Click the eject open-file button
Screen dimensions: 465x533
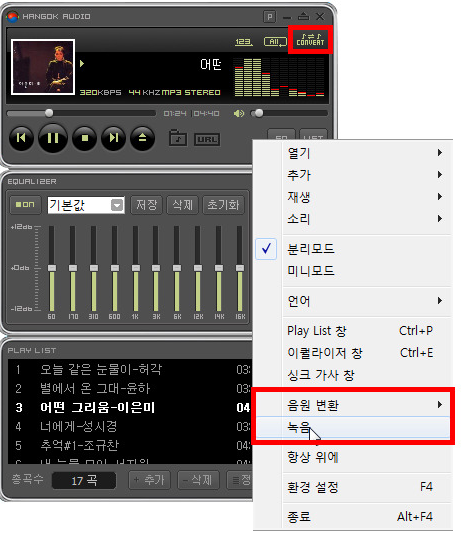coord(142,138)
